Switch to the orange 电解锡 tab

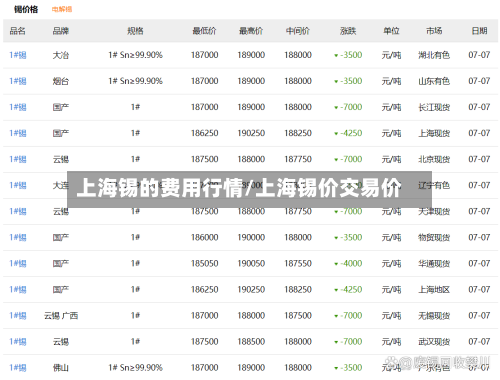pos(62,9)
